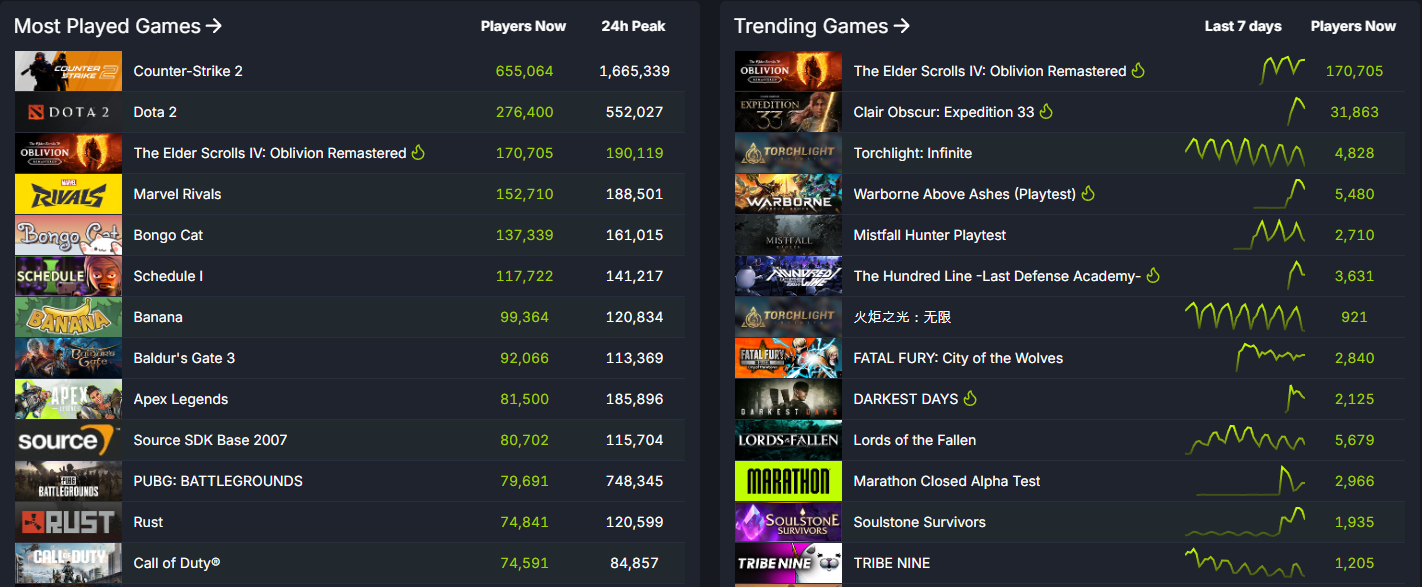
Task: Open the Most Played Games heading link
Action: (x=118, y=26)
